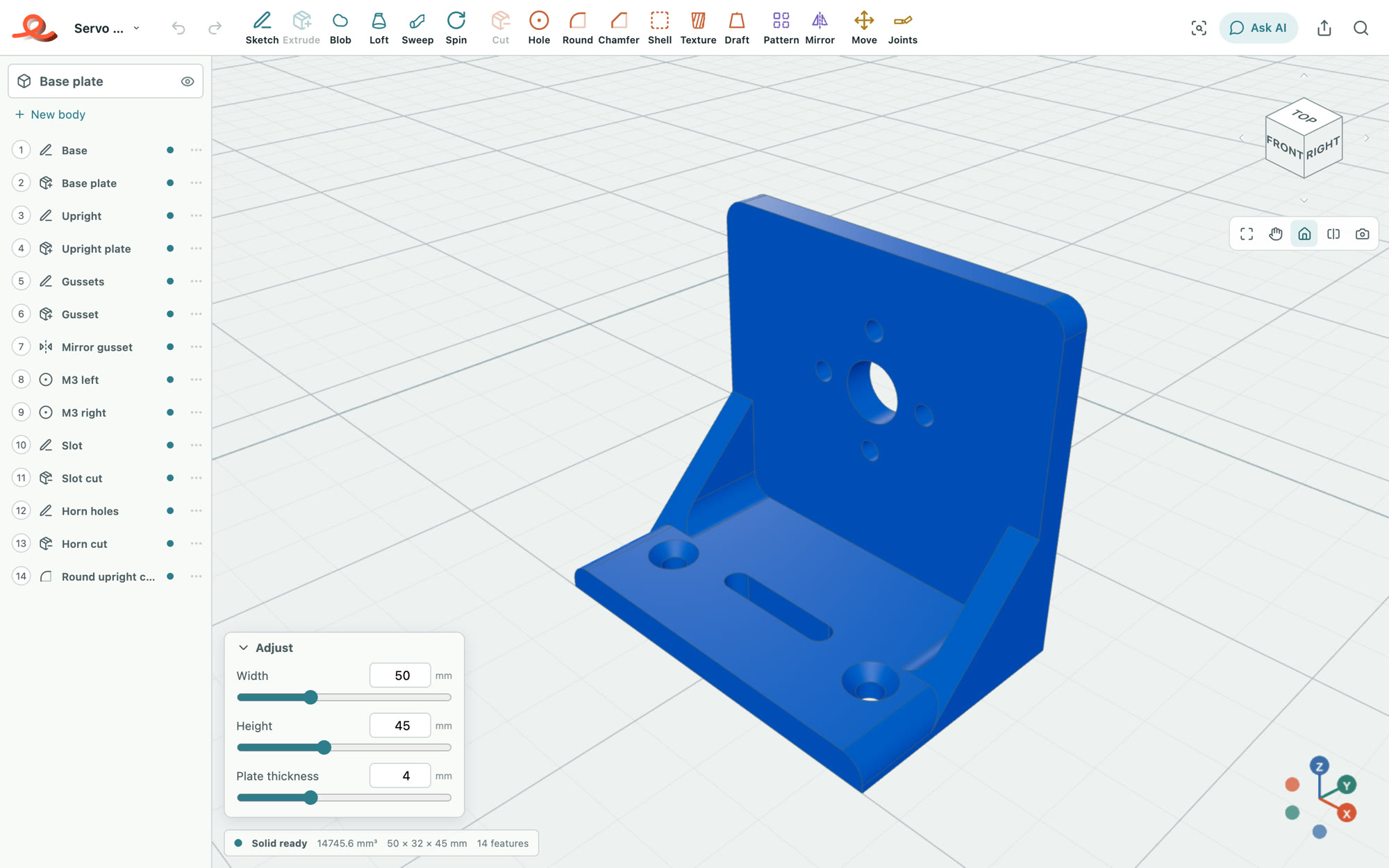
Task: Toggle the dot for Horn cut
Action: (170, 544)
